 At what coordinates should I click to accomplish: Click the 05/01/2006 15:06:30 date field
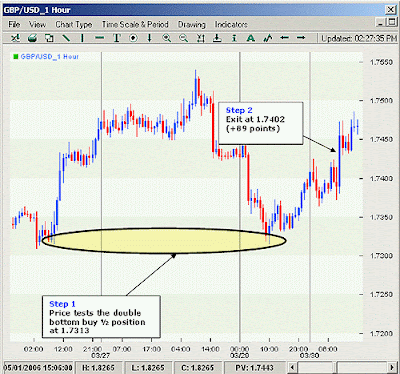[37, 368]
